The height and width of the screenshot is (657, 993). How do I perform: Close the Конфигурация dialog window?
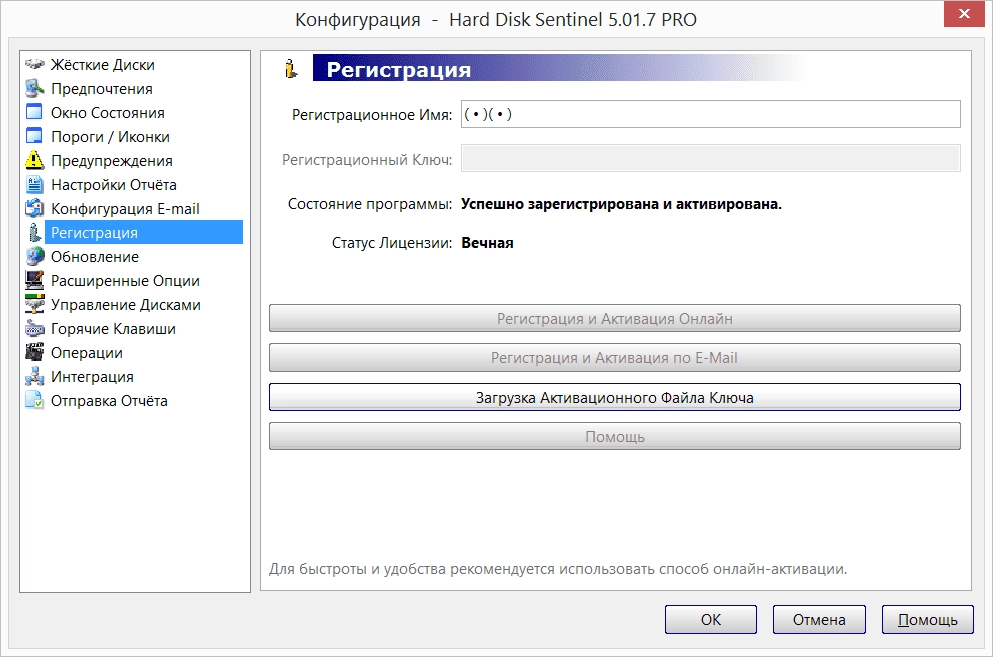[x=964, y=13]
